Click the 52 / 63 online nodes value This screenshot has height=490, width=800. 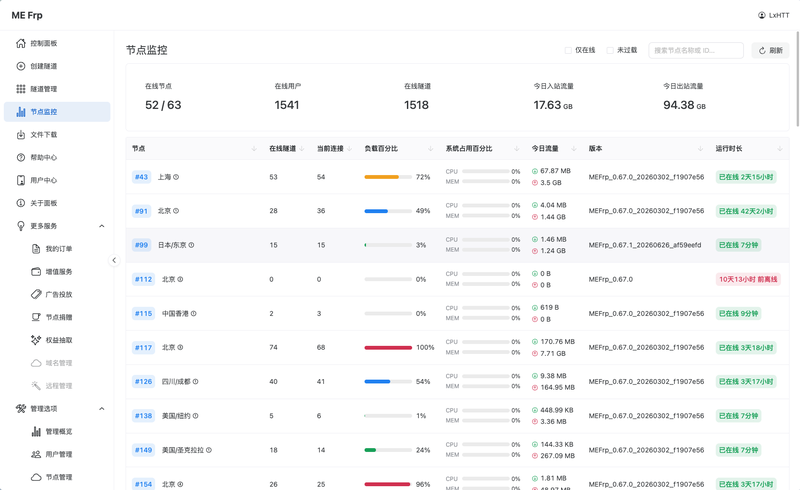[163, 105]
